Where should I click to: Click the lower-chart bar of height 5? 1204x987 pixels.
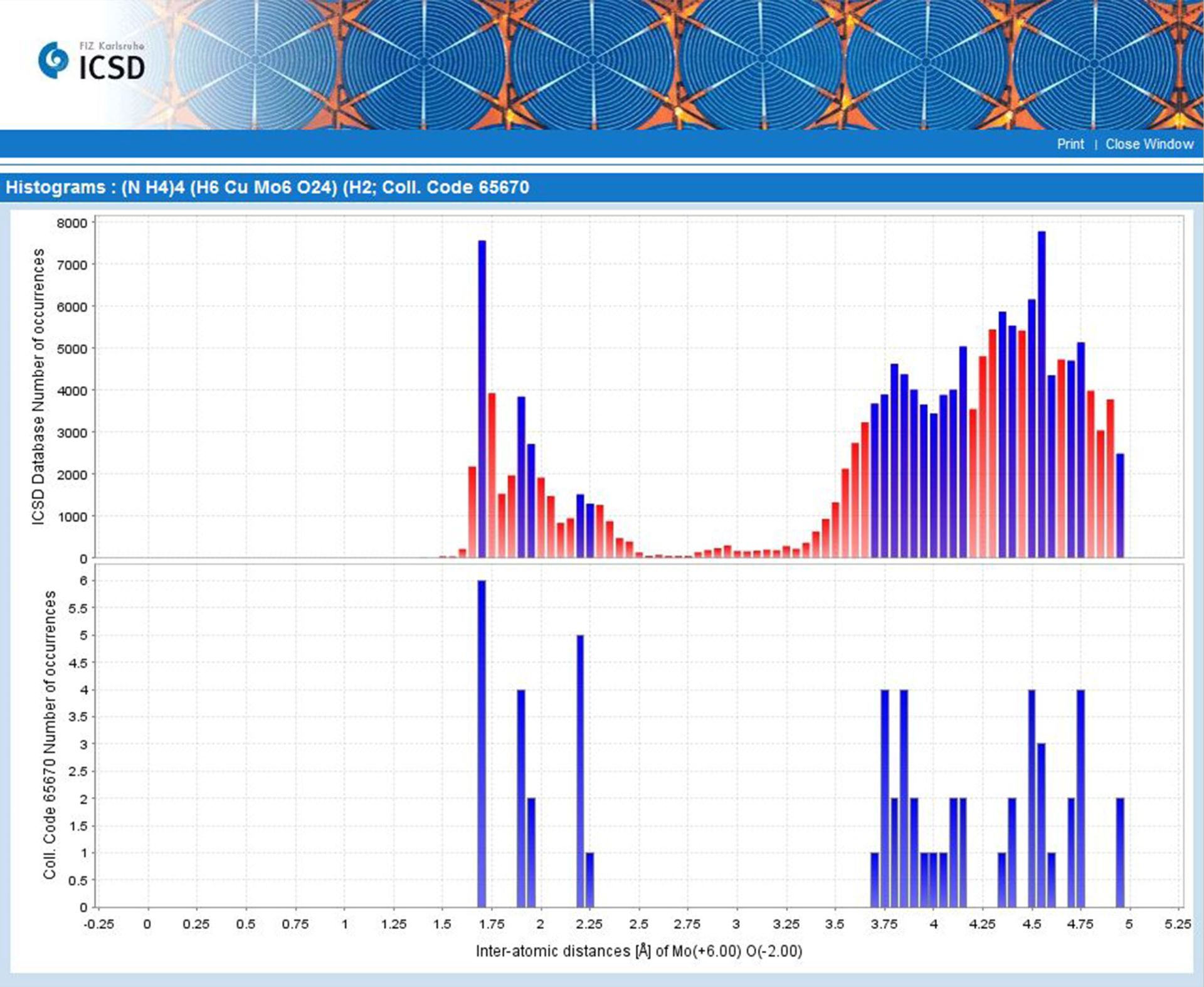(580, 771)
